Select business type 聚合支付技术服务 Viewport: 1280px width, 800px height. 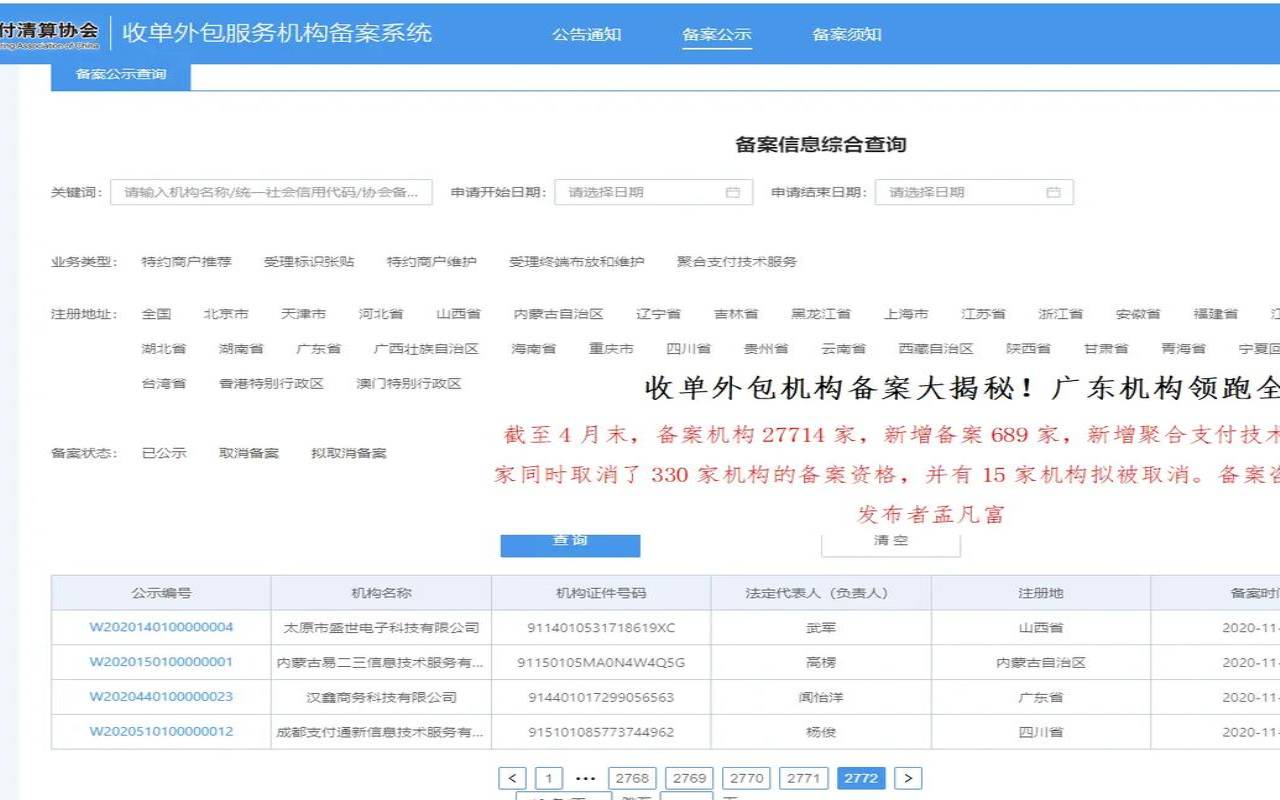[x=737, y=262]
